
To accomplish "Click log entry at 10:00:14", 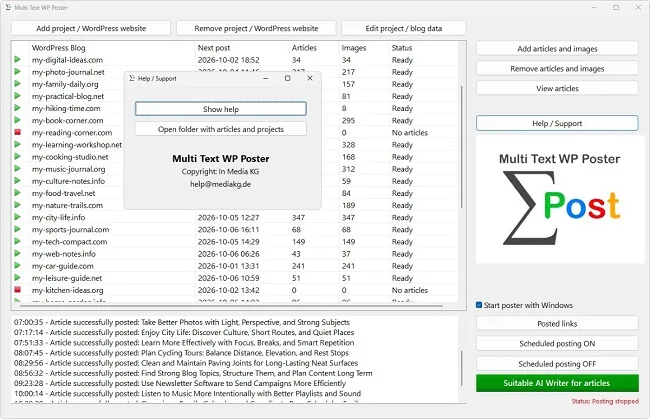I will click(x=187, y=393).
